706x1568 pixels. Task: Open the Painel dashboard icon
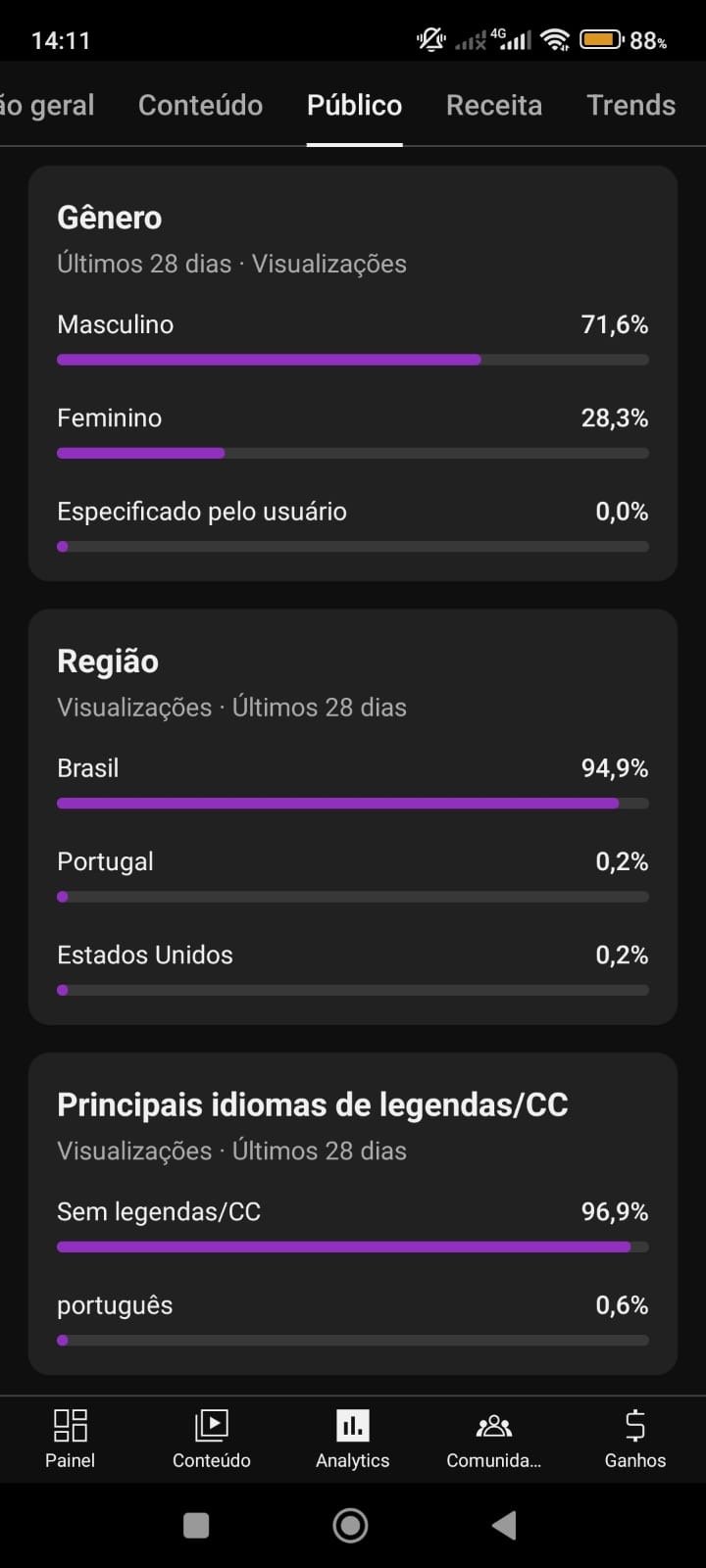[x=71, y=1426]
